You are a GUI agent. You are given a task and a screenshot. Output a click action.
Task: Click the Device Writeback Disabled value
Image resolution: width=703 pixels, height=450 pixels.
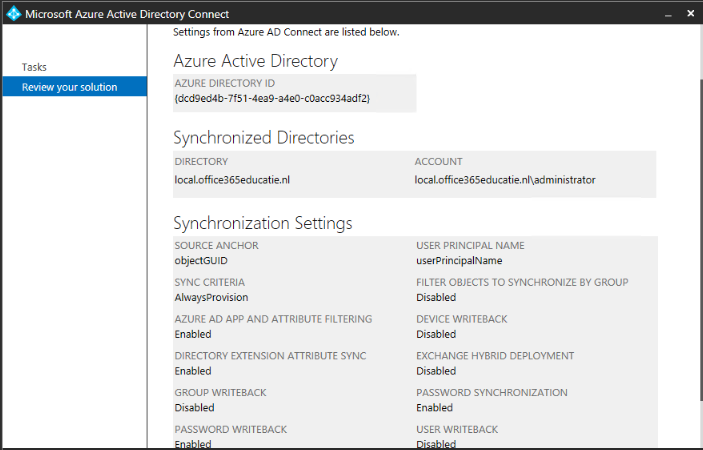pos(436,334)
